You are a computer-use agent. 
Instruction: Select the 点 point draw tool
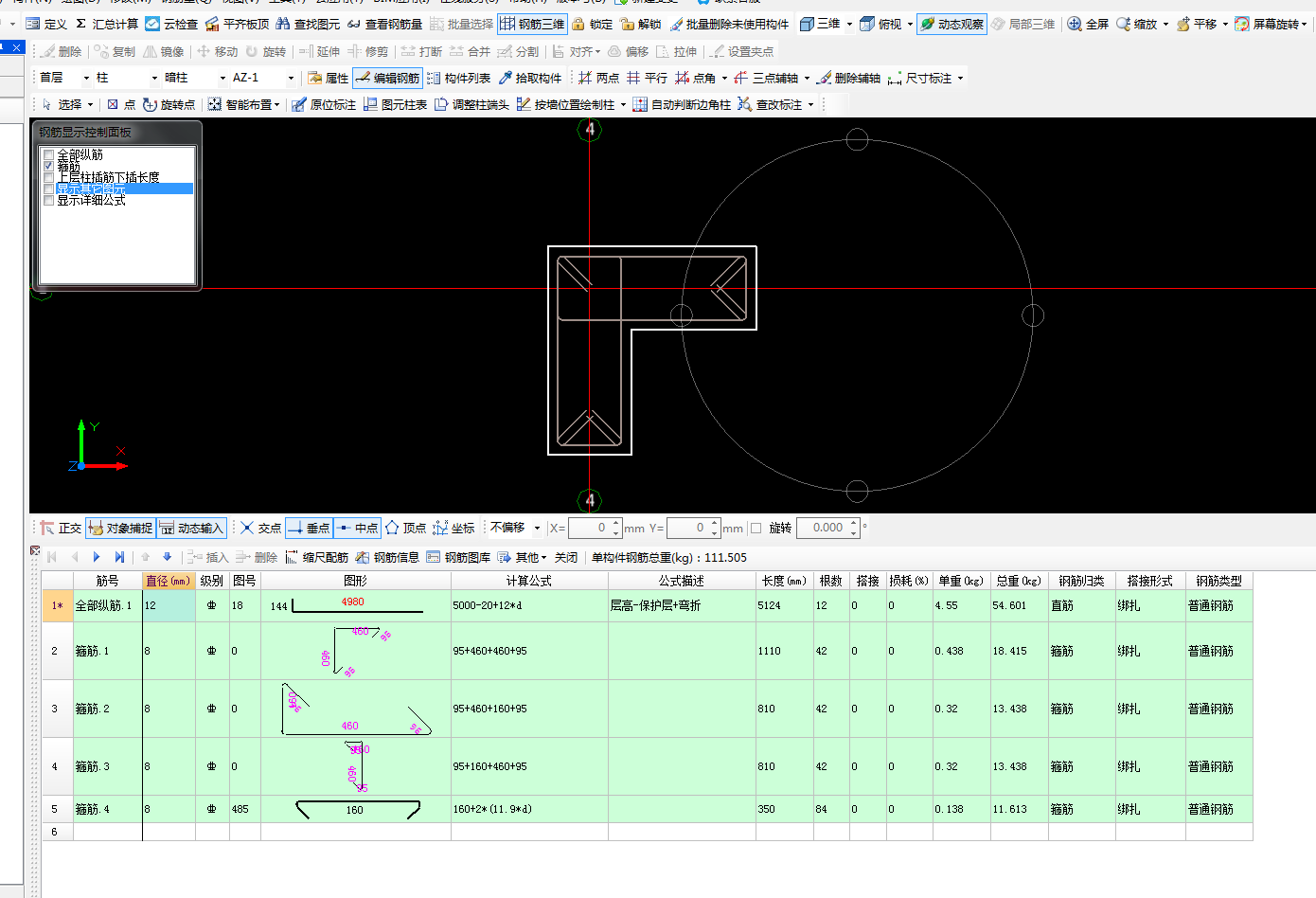(121, 104)
